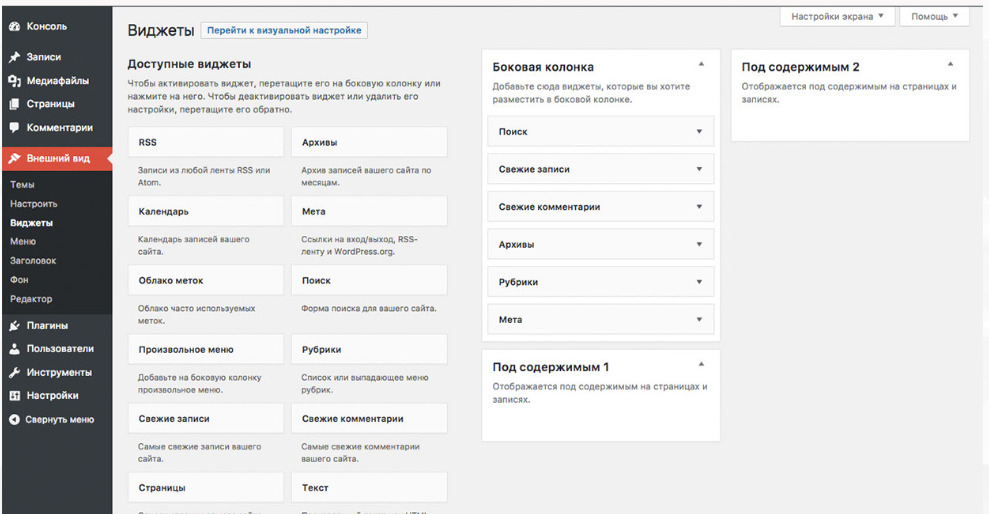Click the Доступные виджеты heading
The width and height of the screenshot is (989, 514).
click(x=189, y=64)
